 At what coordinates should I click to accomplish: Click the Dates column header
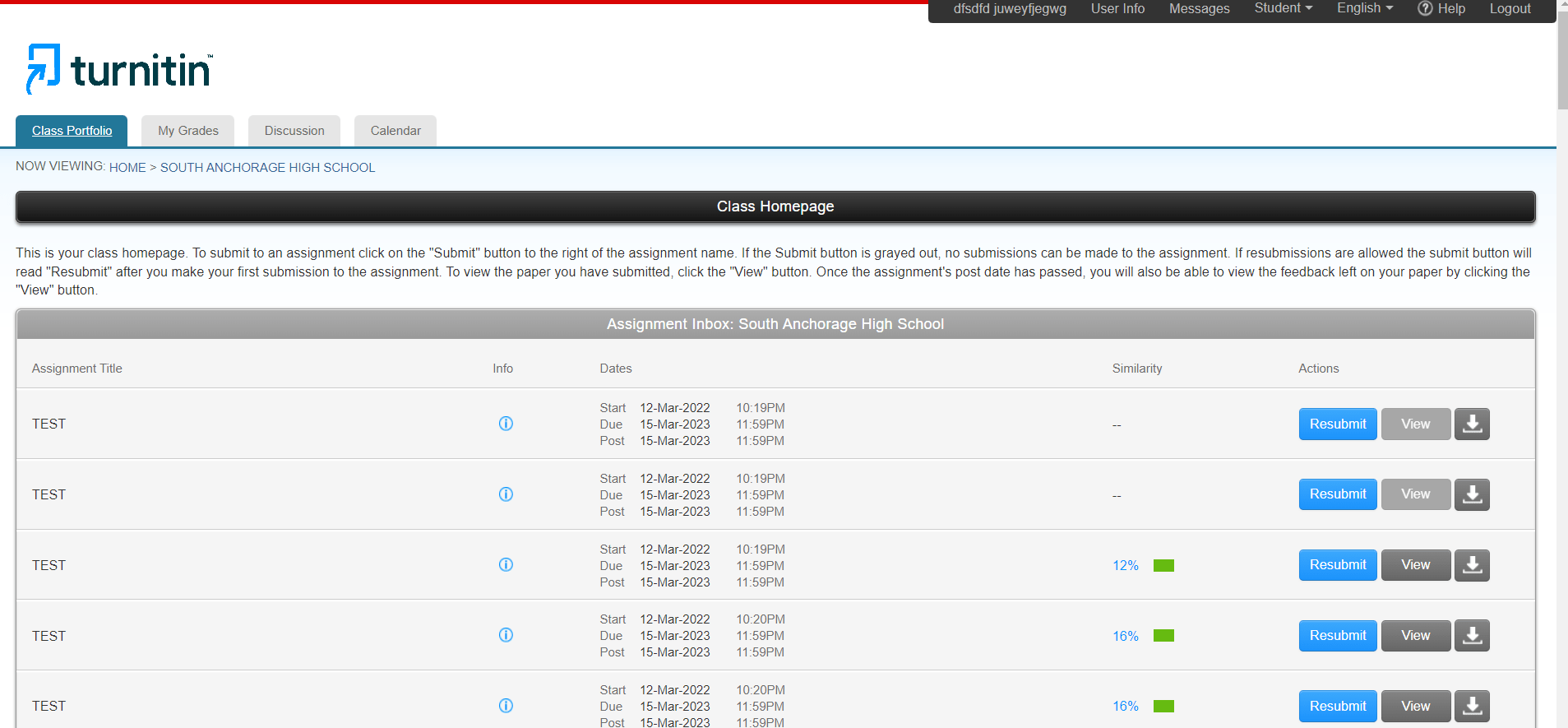coord(616,369)
